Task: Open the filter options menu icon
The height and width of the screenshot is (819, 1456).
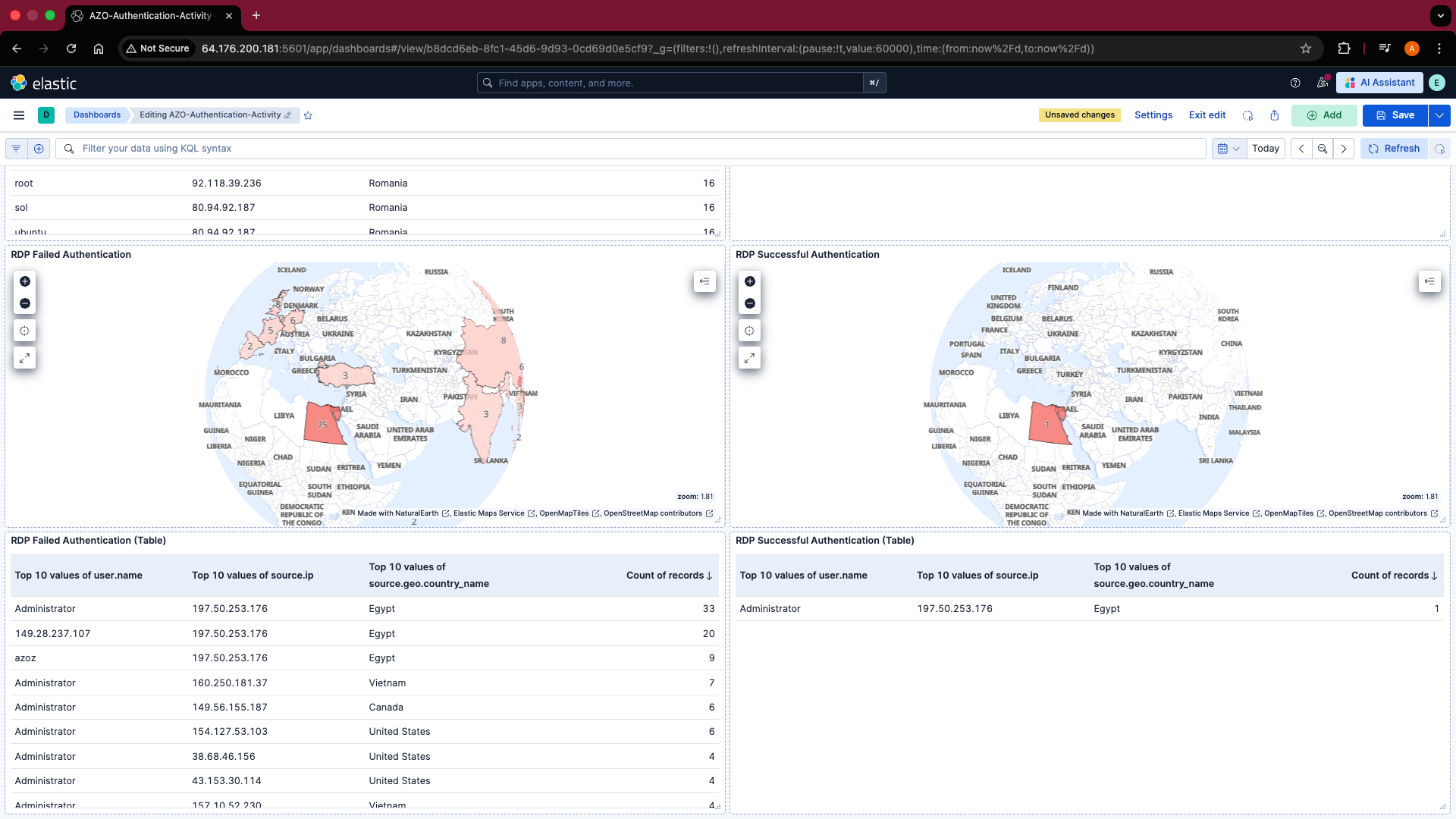Action: click(x=16, y=149)
